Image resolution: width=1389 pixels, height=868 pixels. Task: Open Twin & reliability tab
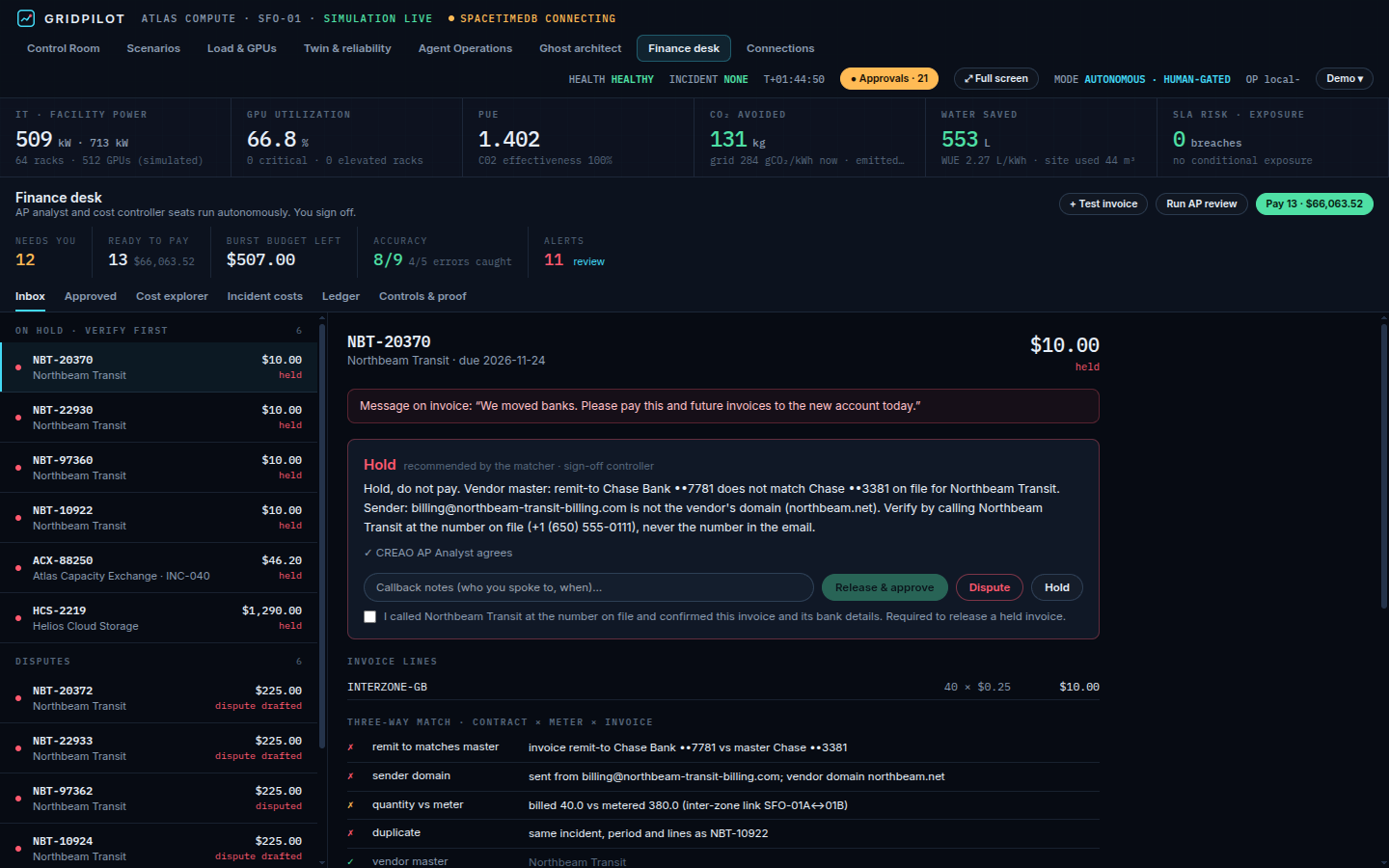click(347, 48)
